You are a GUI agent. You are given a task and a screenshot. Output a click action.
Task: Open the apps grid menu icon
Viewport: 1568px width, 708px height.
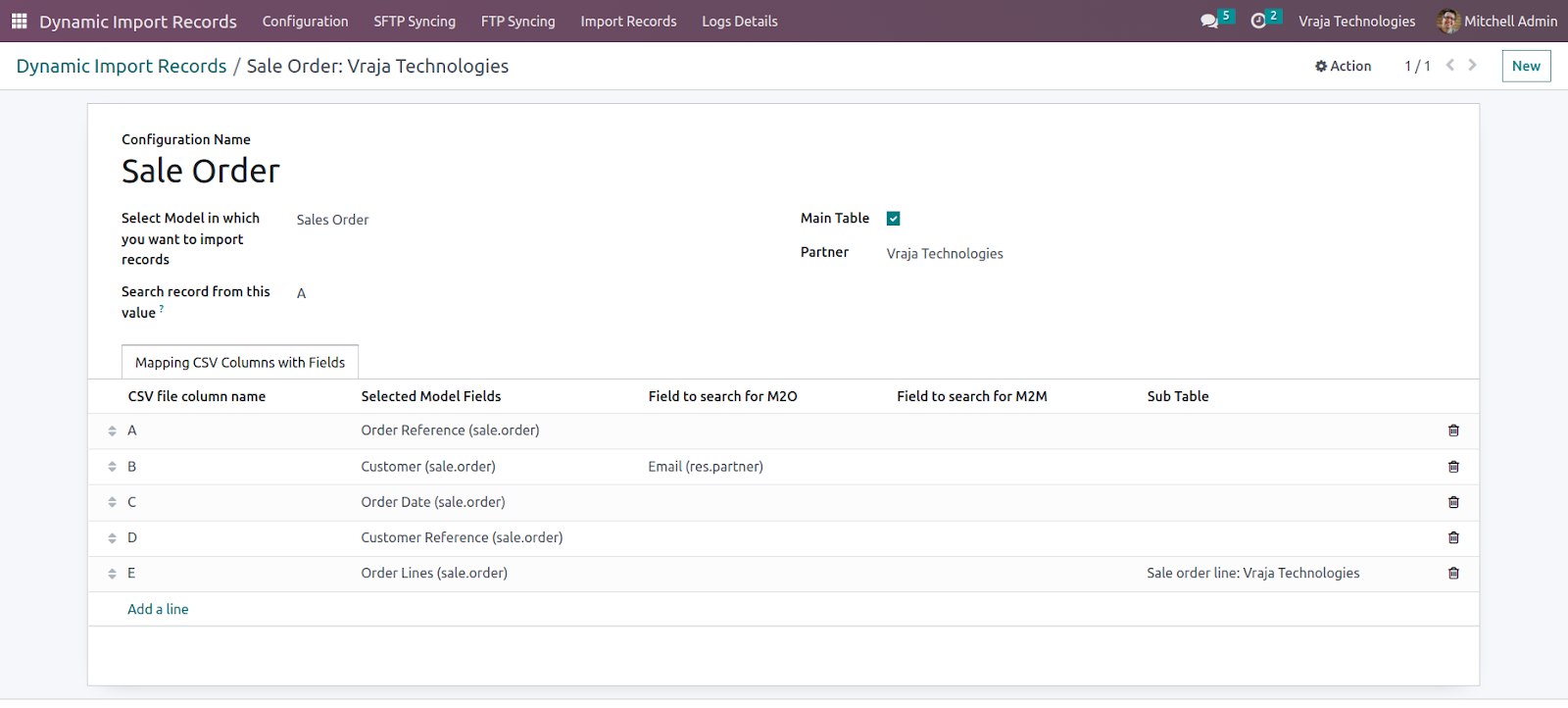click(19, 21)
